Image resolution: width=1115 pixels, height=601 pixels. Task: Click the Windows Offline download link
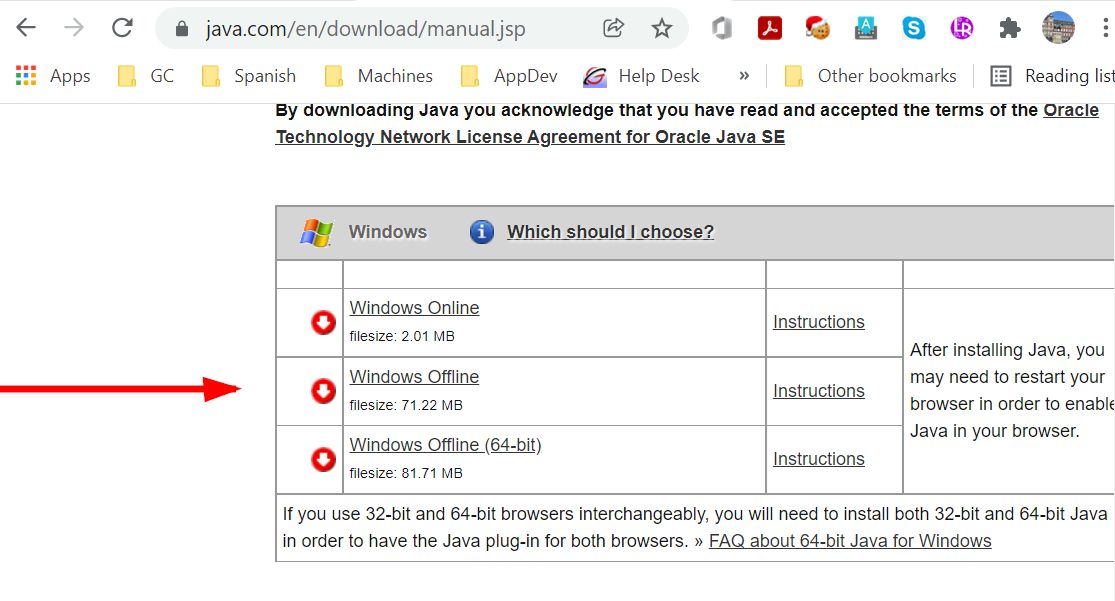pyautogui.click(x=414, y=377)
